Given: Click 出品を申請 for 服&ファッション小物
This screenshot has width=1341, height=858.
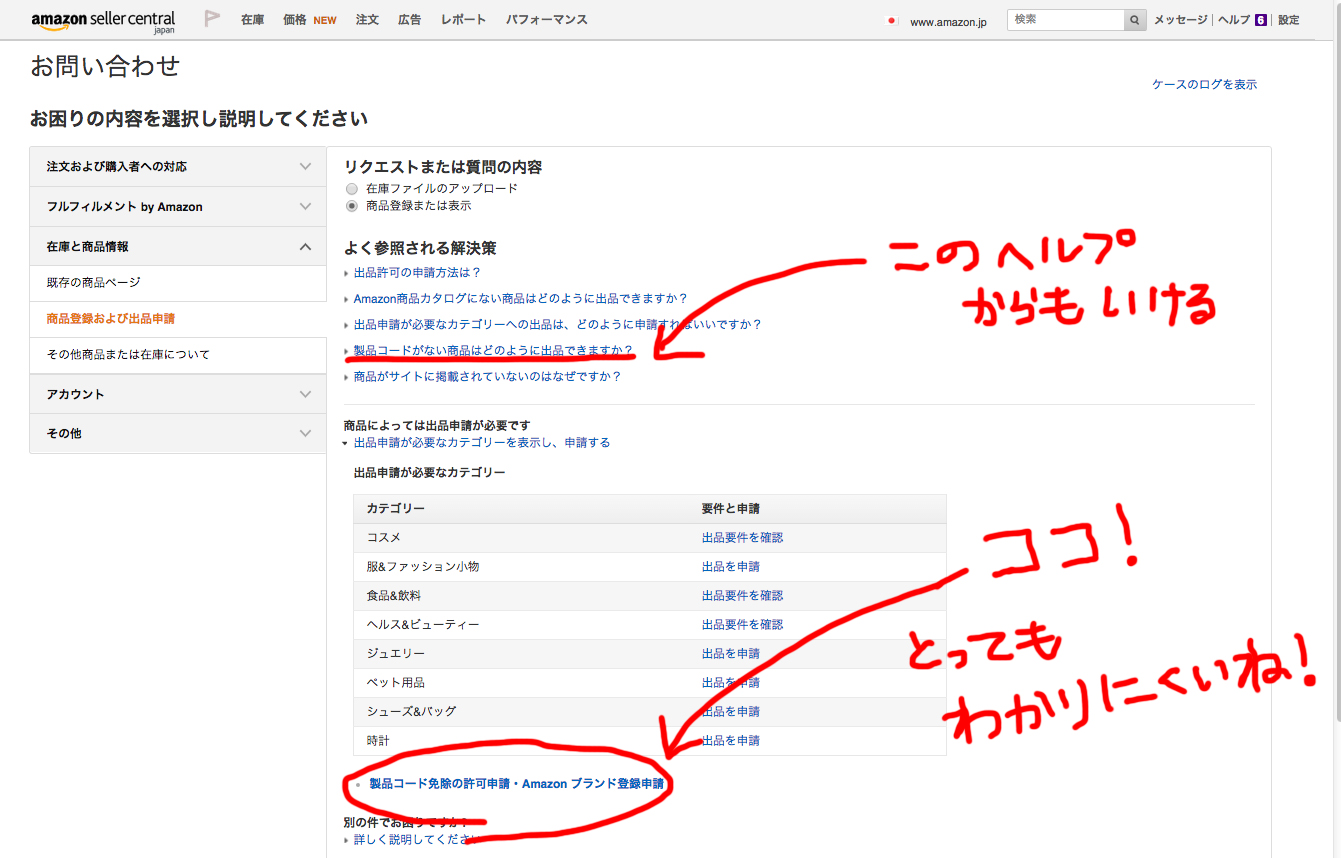Looking at the screenshot, I should (x=730, y=566).
